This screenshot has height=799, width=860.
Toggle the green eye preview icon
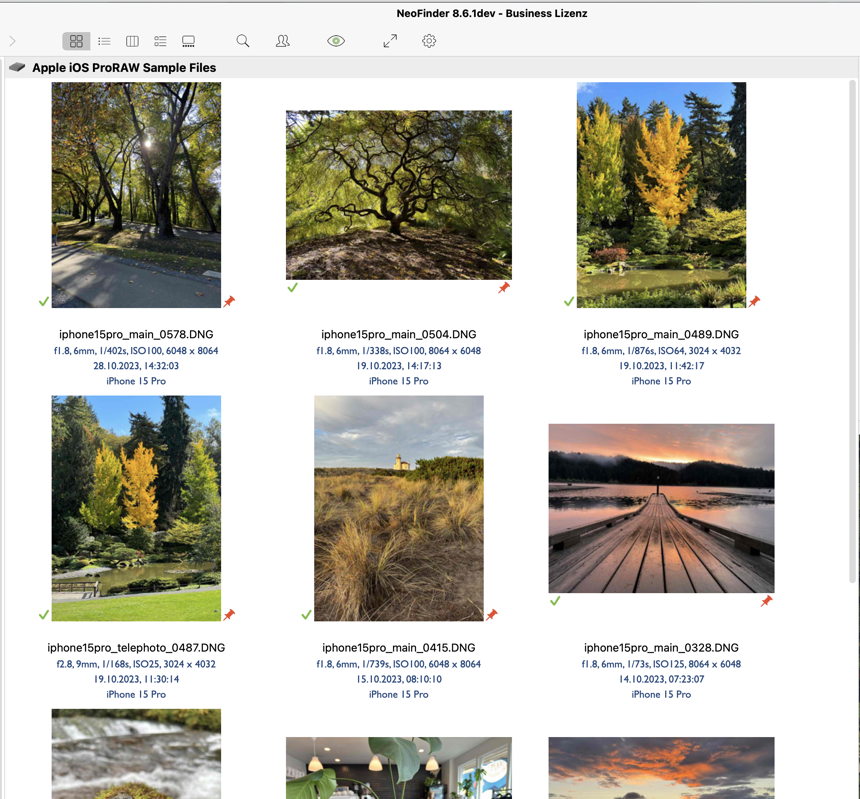click(336, 41)
